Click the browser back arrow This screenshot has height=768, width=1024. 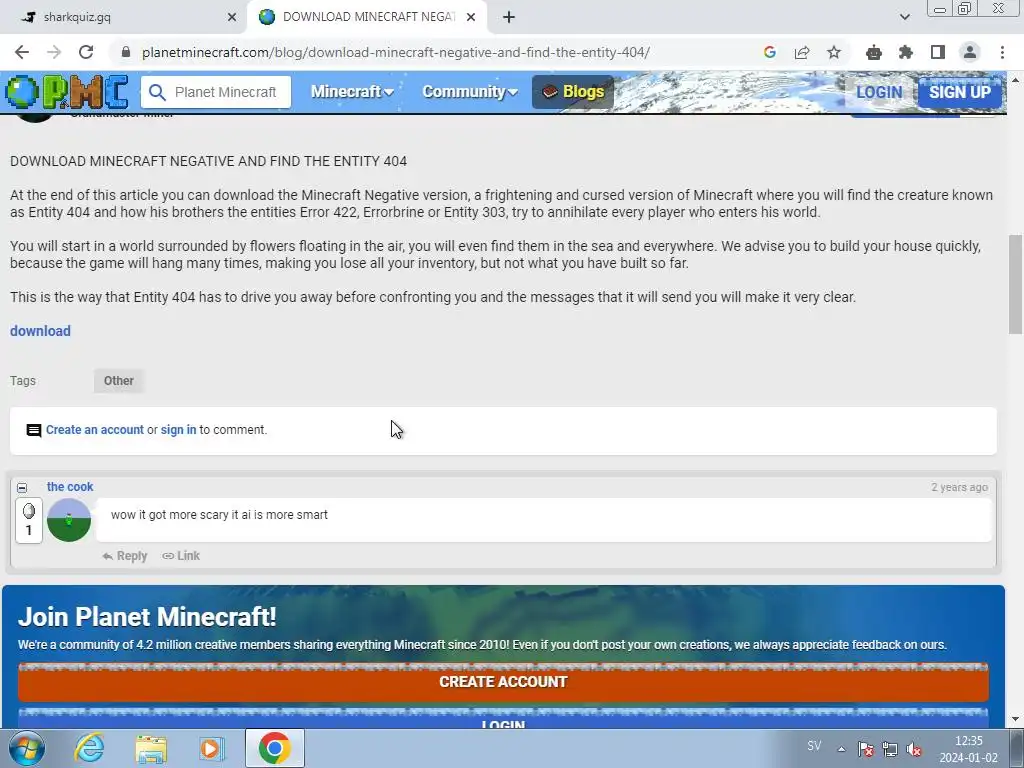click(x=22, y=52)
